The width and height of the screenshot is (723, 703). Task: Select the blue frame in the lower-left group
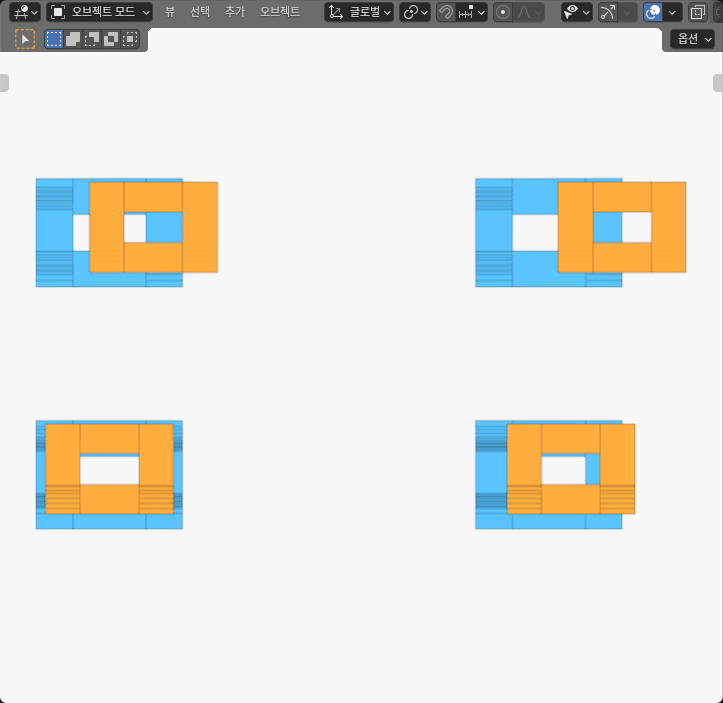click(109, 521)
